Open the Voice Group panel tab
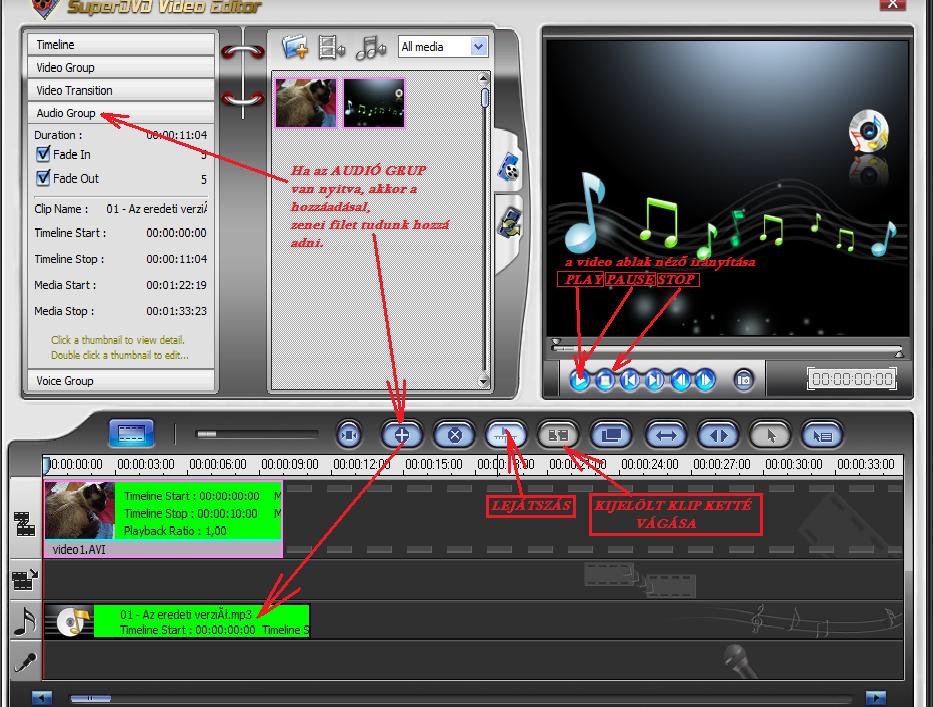 click(x=121, y=380)
